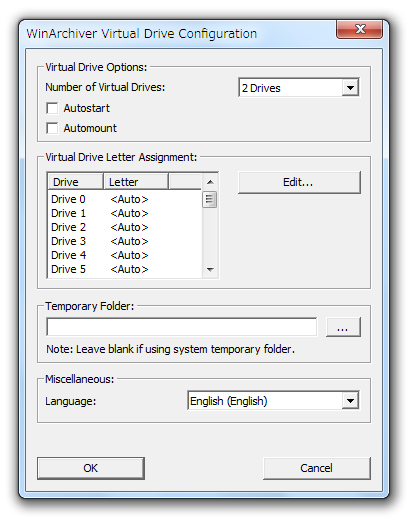Click the Edit... button
The width and height of the screenshot is (410, 520).
click(x=299, y=182)
